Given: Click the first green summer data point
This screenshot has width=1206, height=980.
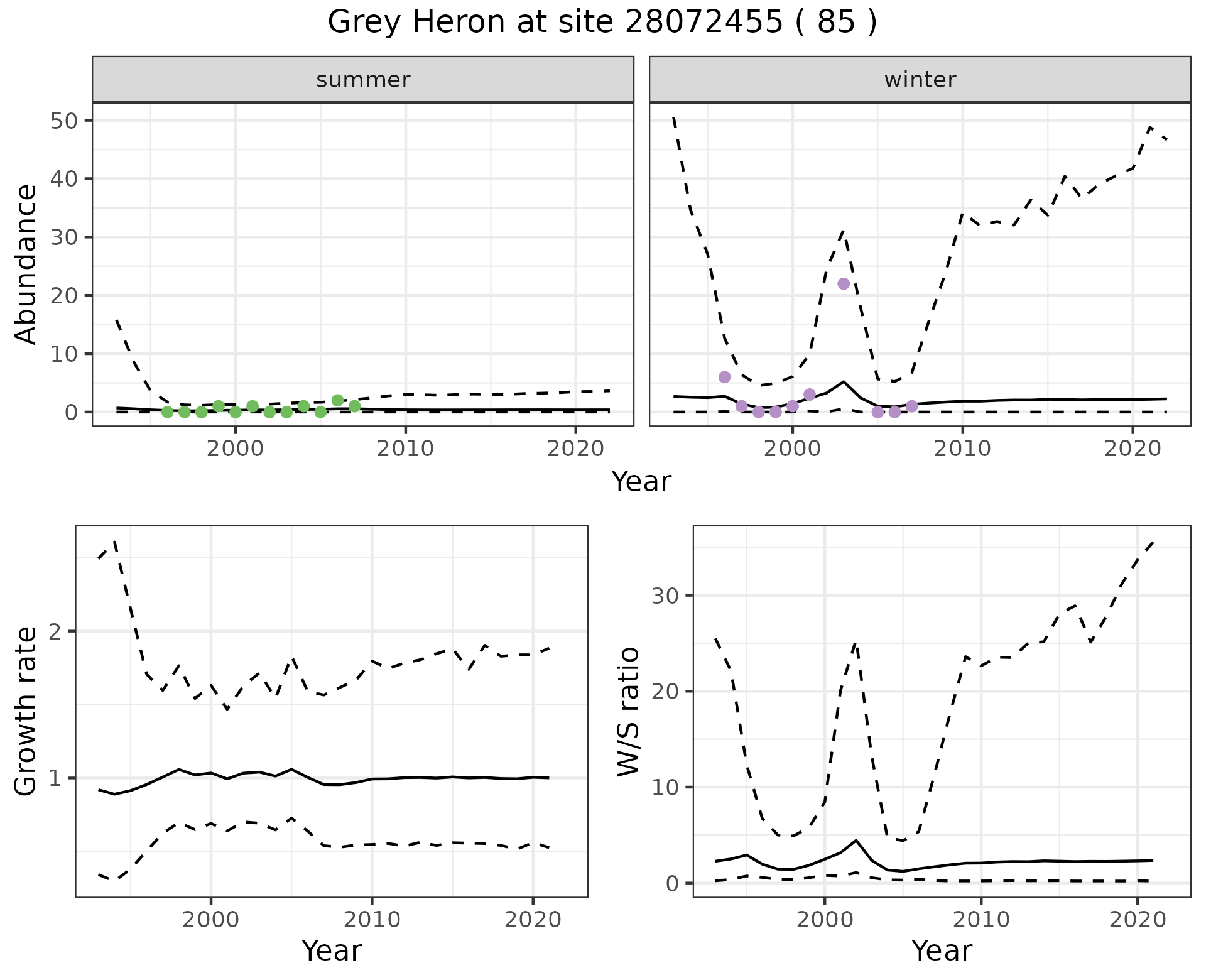Looking at the screenshot, I should (167, 412).
